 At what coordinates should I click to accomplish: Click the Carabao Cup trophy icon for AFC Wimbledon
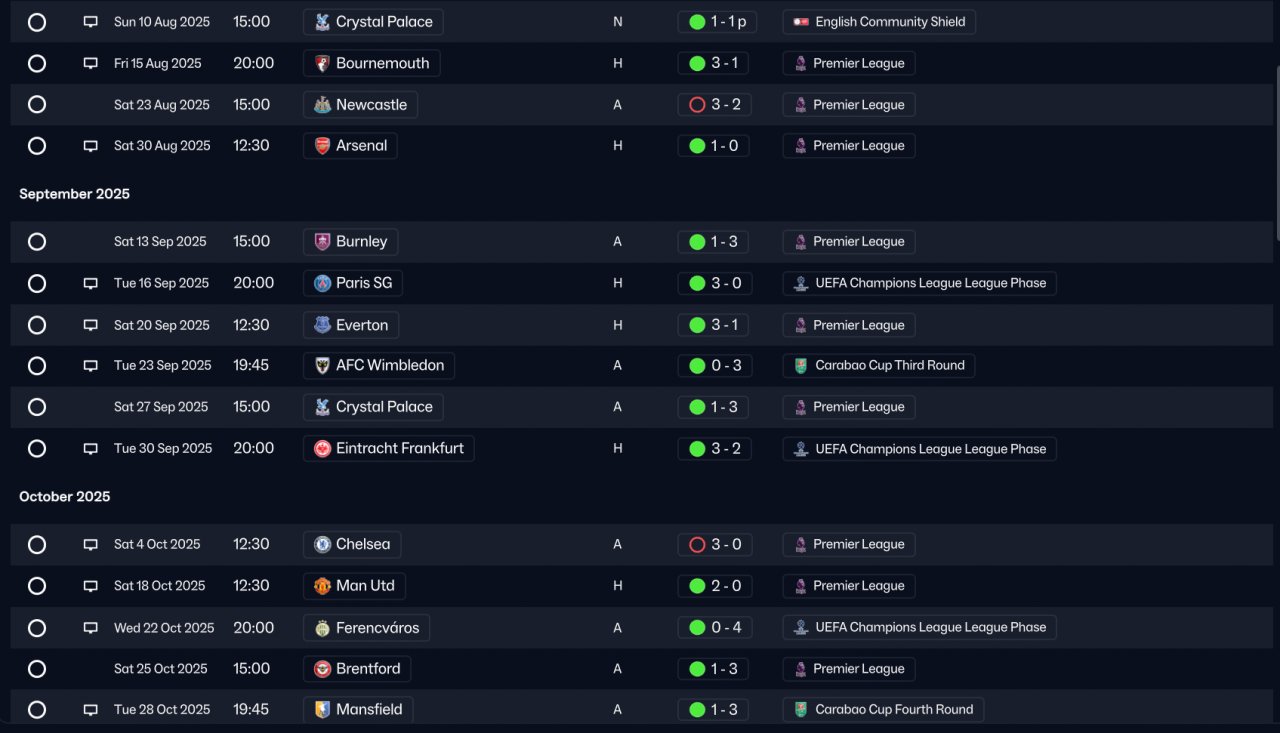(801, 366)
